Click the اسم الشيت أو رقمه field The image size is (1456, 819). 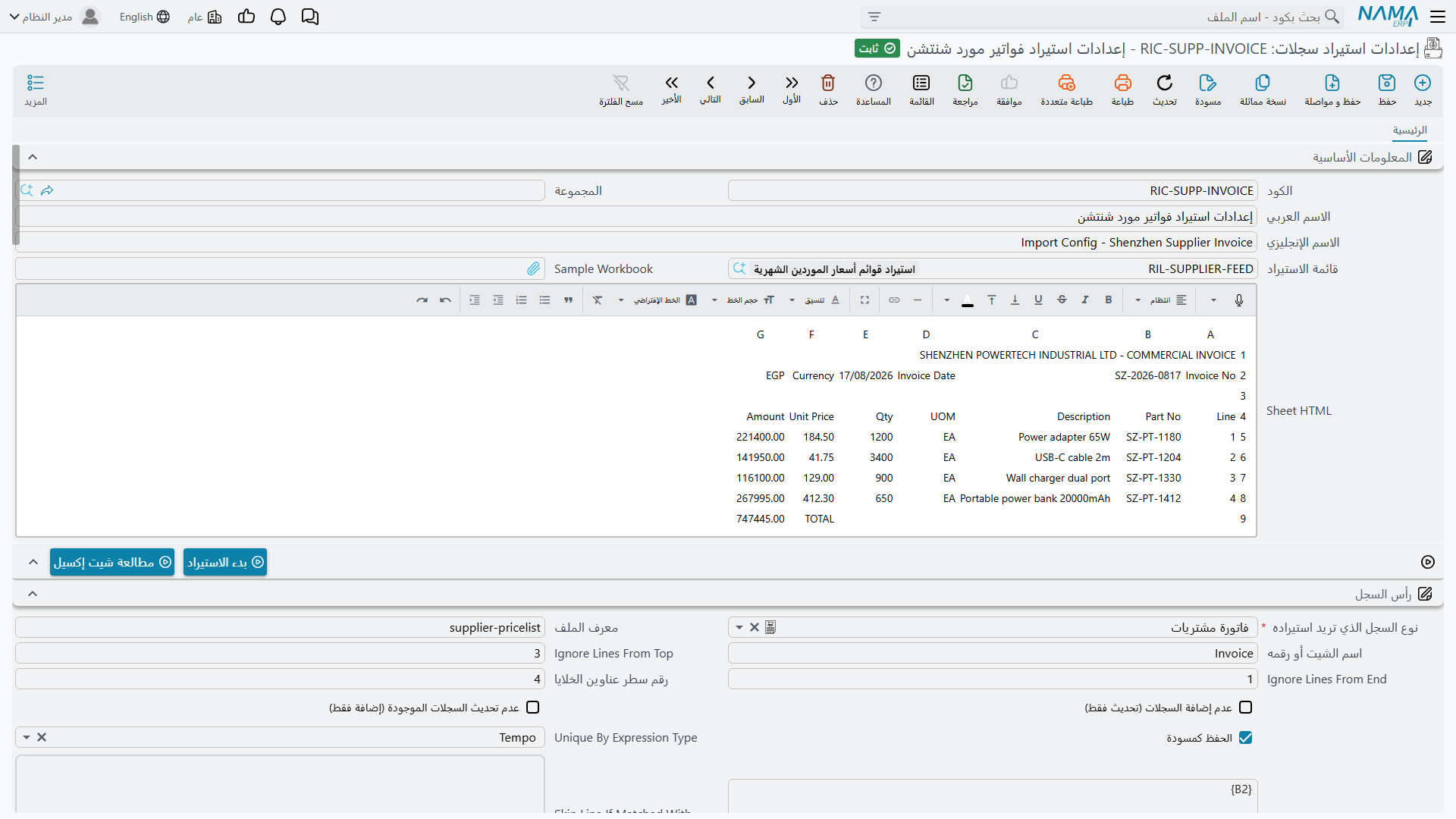(993, 654)
